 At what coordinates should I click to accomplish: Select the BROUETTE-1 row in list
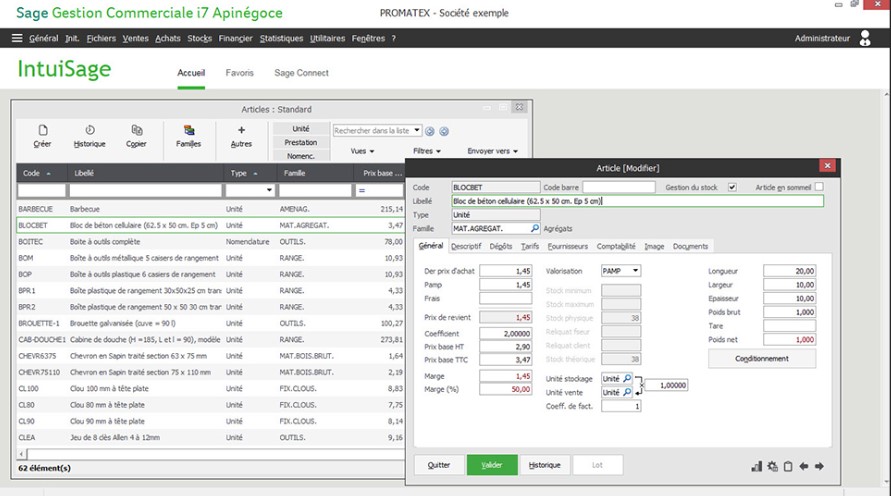coord(211,323)
